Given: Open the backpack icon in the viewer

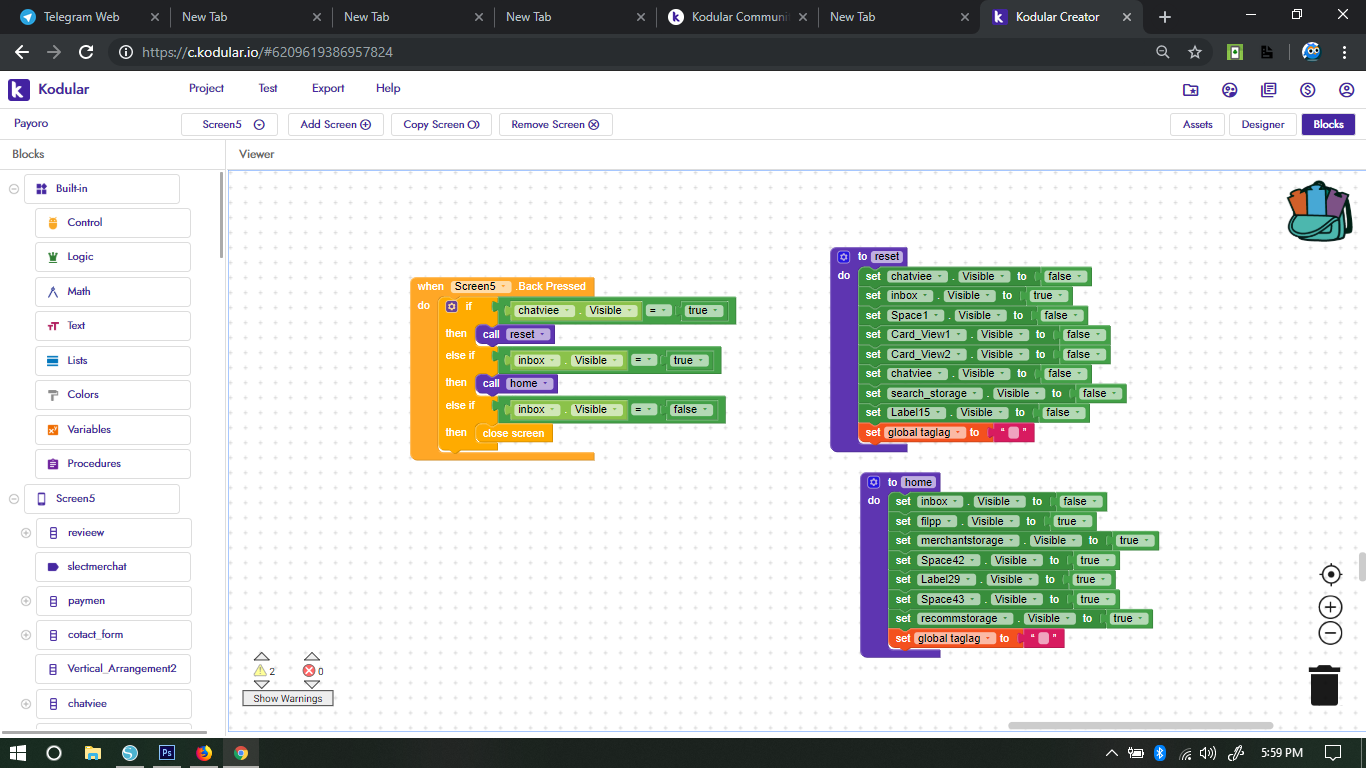Looking at the screenshot, I should pyautogui.click(x=1320, y=211).
